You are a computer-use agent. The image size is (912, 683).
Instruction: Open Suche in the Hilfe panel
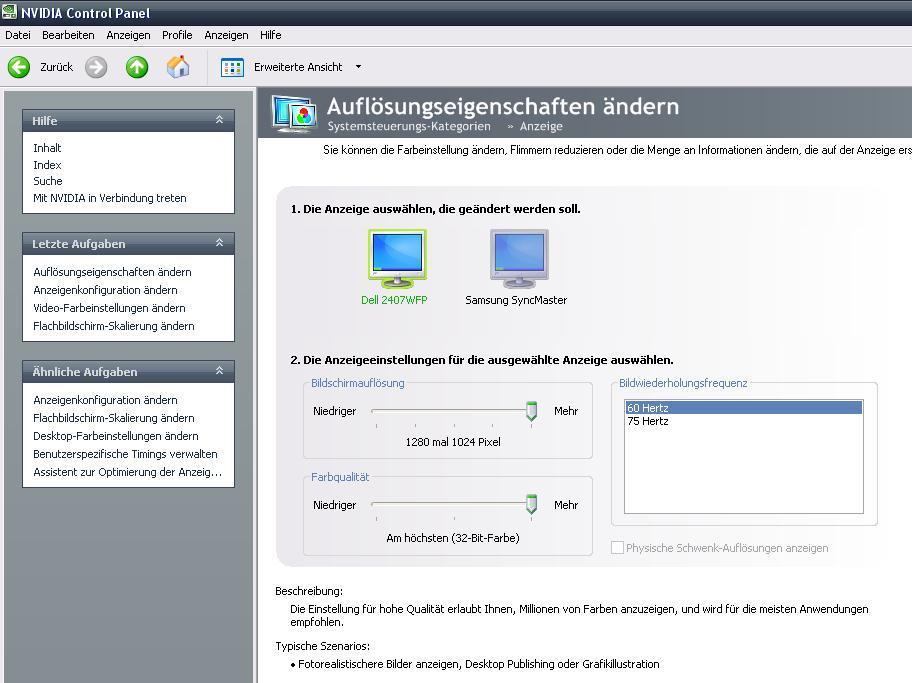48,181
